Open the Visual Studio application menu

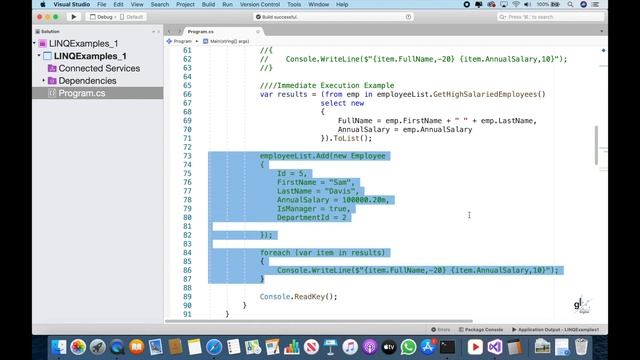tap(71, 4)
